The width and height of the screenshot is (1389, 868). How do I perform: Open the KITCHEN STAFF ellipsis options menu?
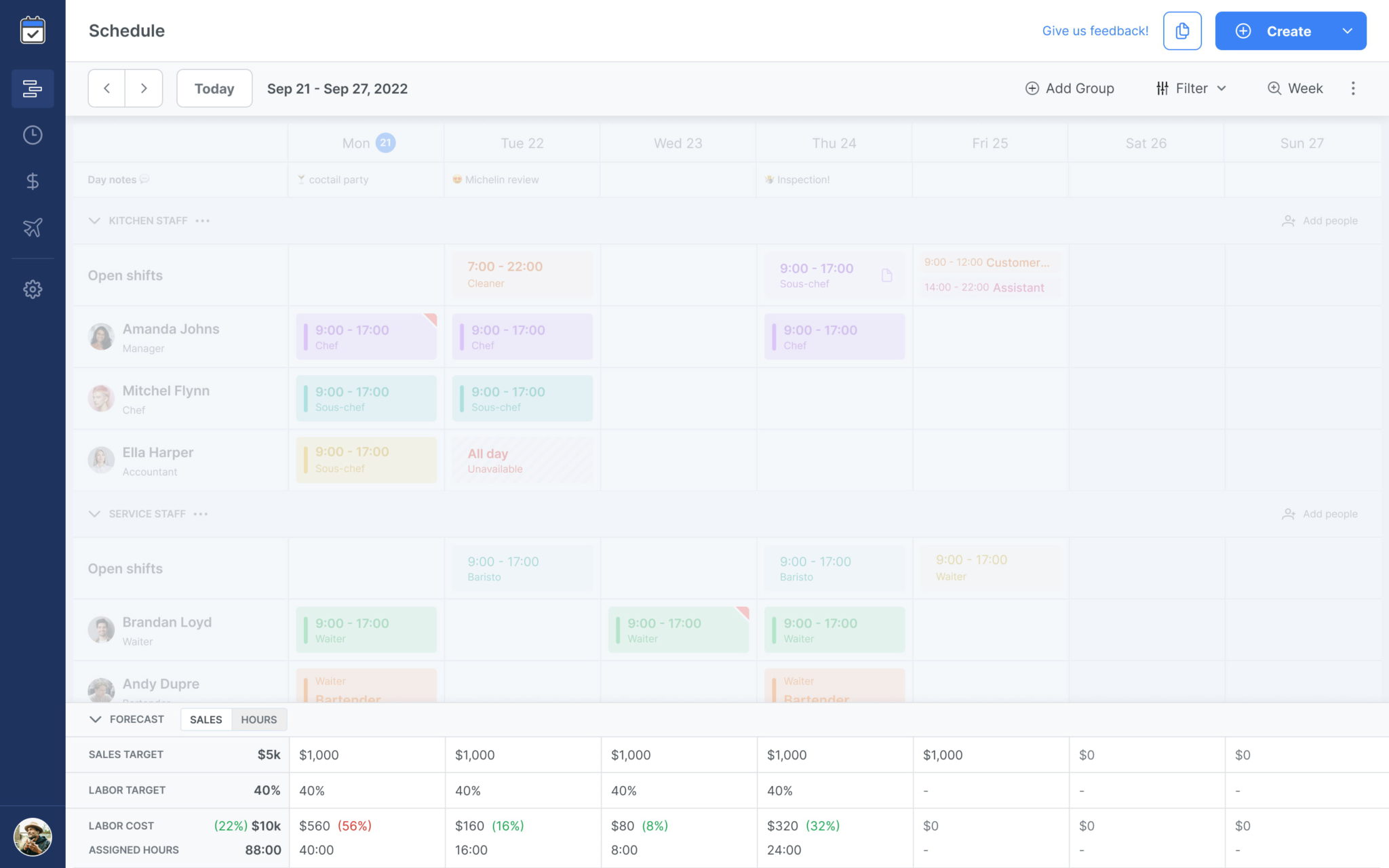(x=204, y=220)
